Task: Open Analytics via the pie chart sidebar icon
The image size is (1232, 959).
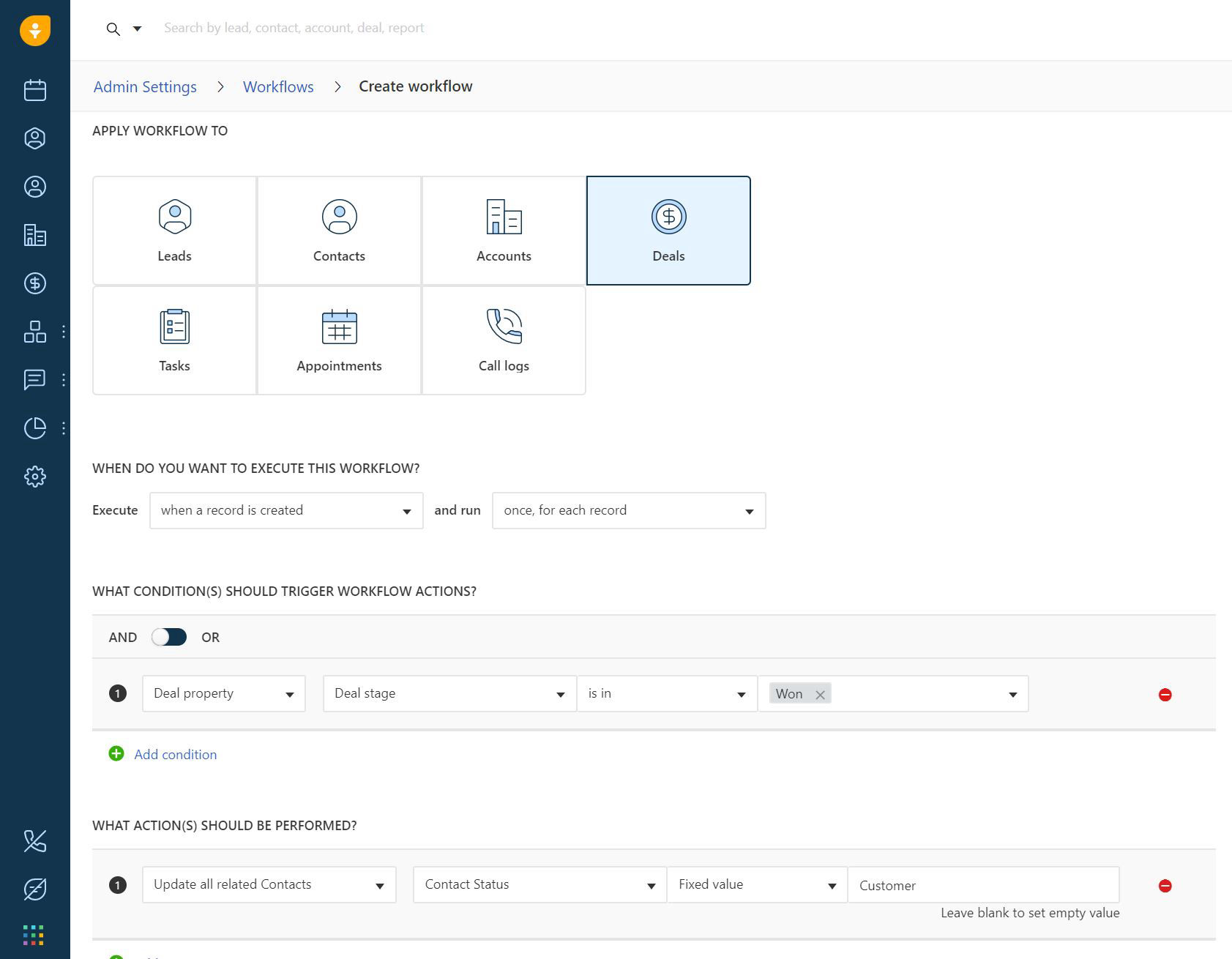Action: tap(34, 428)
